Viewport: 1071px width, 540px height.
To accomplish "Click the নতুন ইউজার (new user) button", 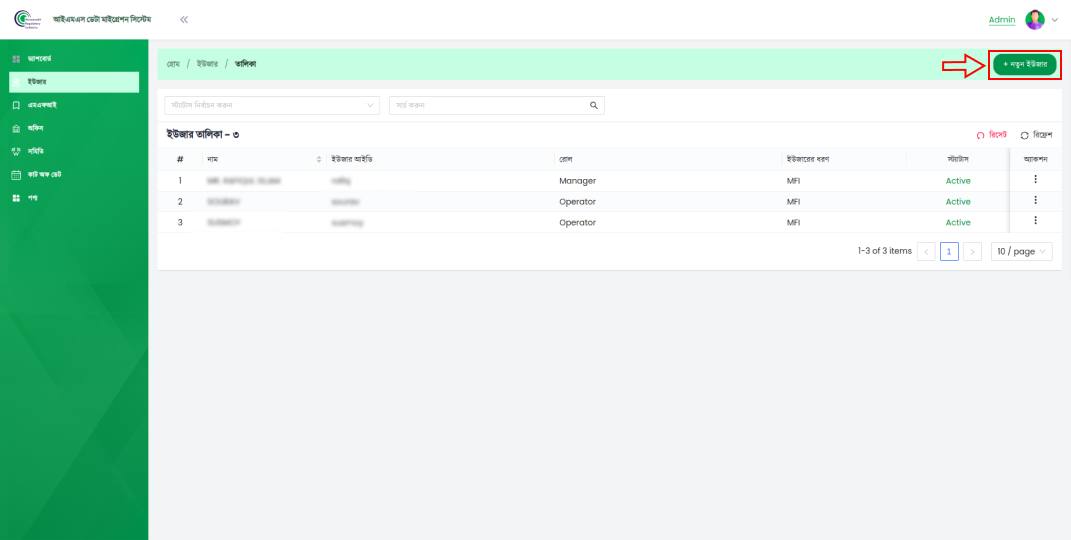I will pos(1024,64).
